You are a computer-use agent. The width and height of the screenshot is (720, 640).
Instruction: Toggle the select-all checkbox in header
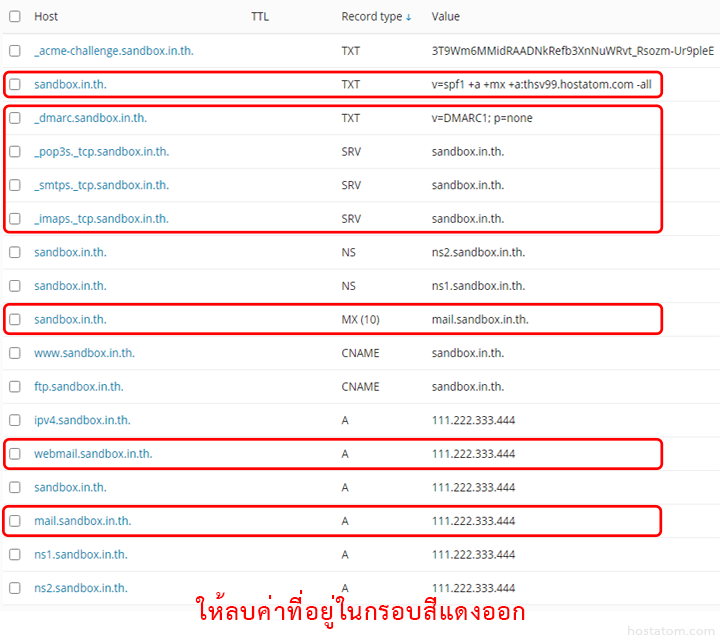tap(14, 17)
